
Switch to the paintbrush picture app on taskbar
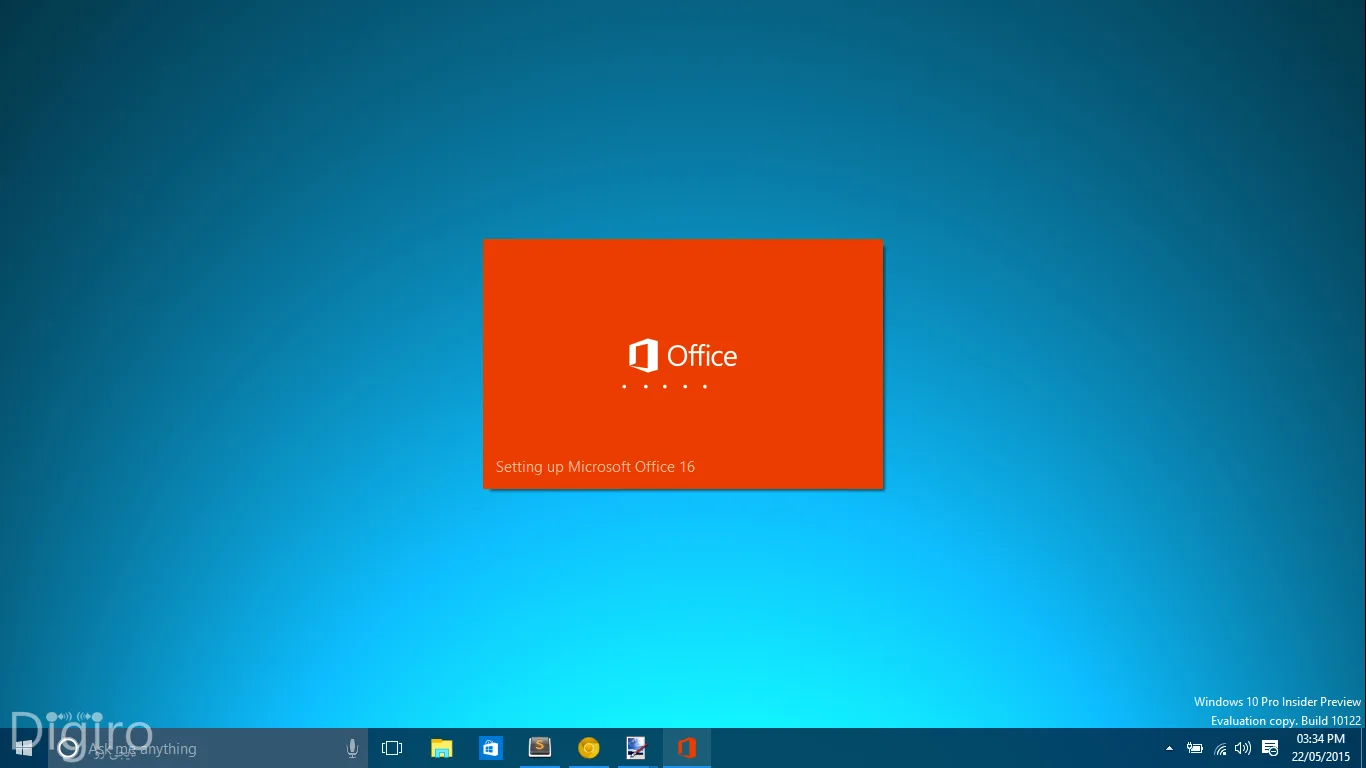click(637, 748)
